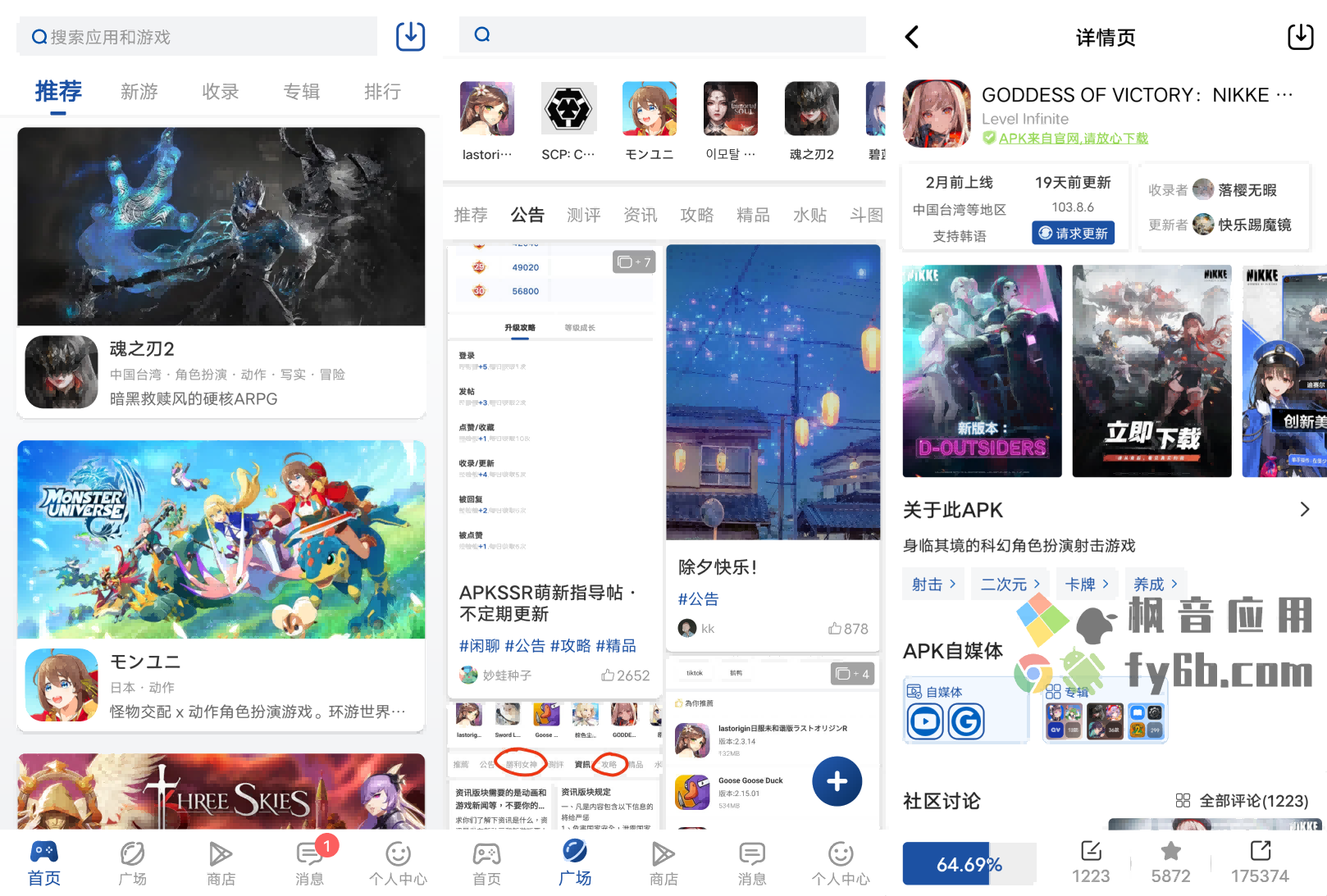This screenshot has width=1327, height=896.
Task: Switch to the 专辑 tab
Action: [x=301, y=92]
